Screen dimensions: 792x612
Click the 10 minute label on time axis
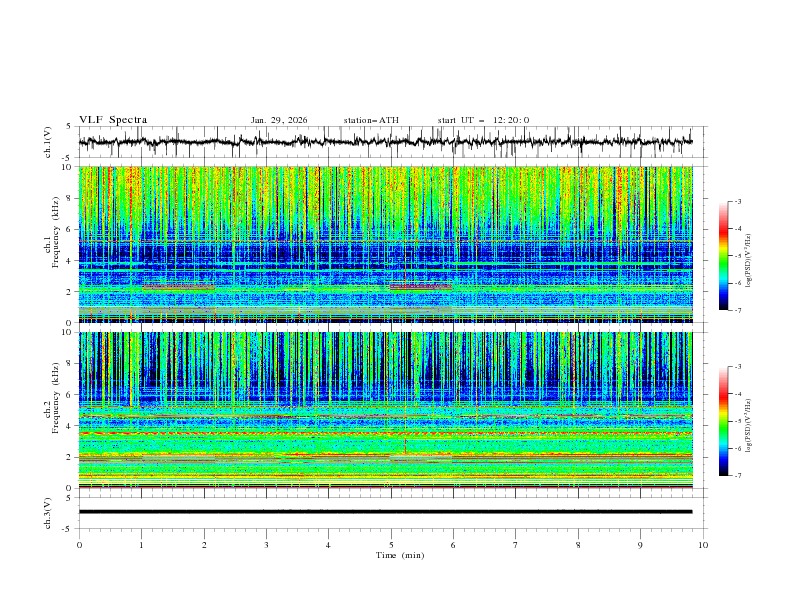[703, 545]
